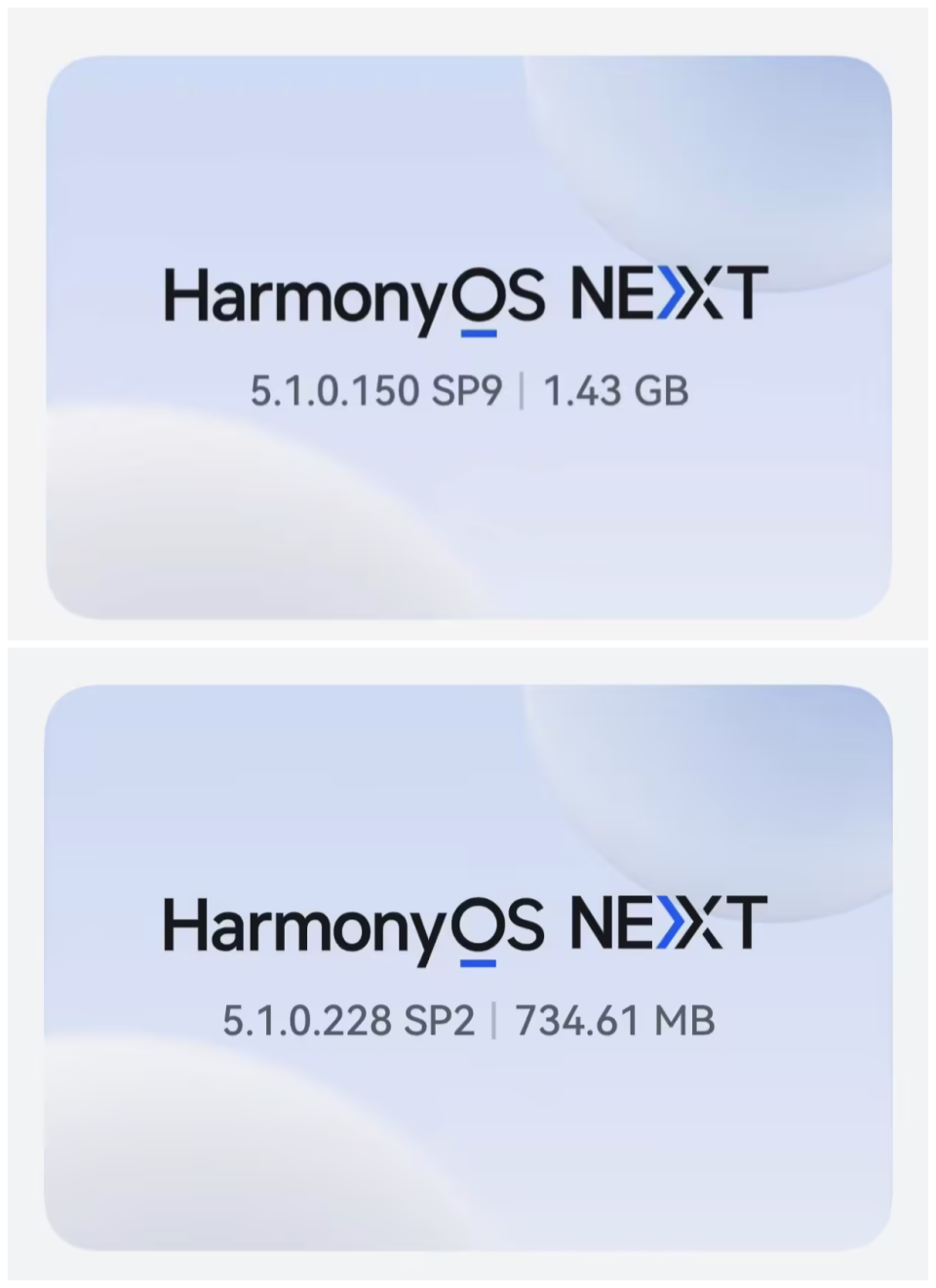Click the blue chevron in NEXT on the SP9 card
Viewport: 936px width, 1288px height.
coord(673,293)
